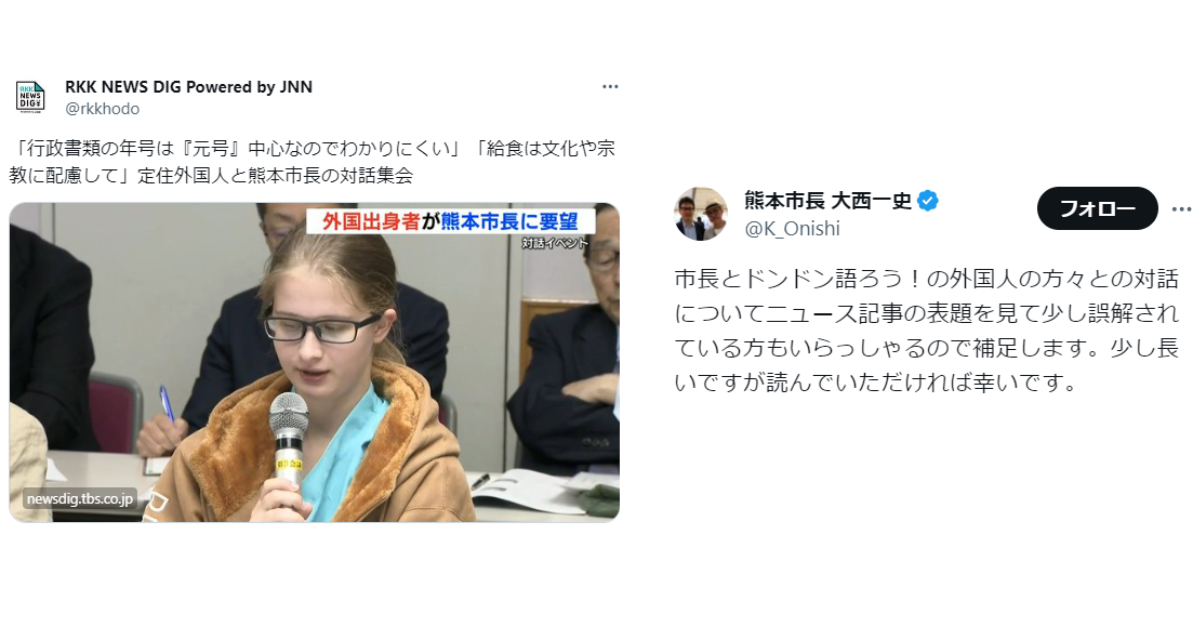1200x630 pixels.
Task: Open more options beside the フォロー button
Action: point(1181,208)
